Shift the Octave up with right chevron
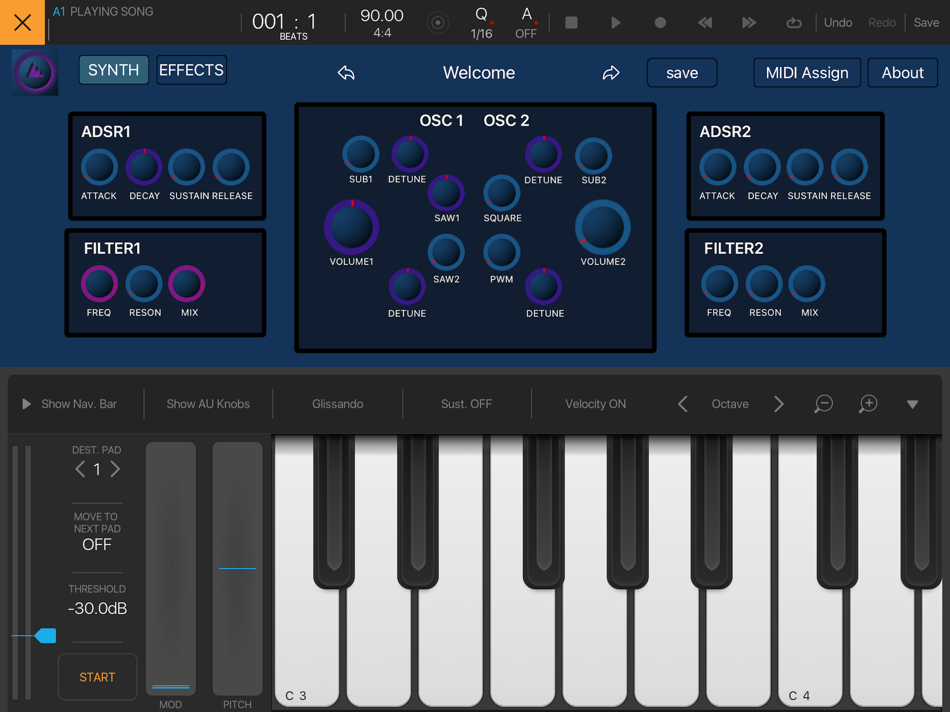Screen dimensions: 950x712 [779, 404]
